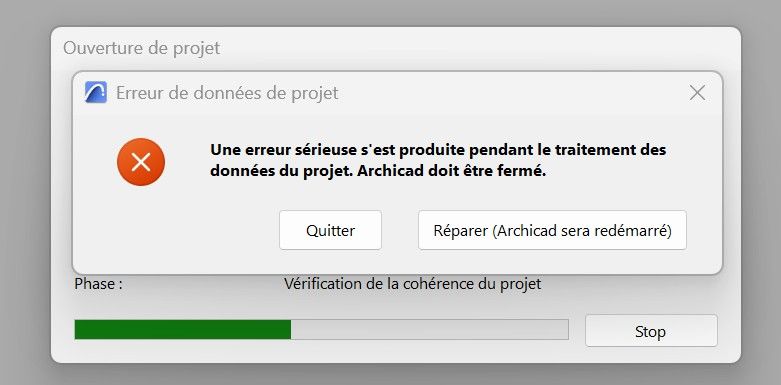Click the blank area beneath the progress bar
Image resolution: width=781 pixels, height=385 pixels.
coord(319,353)
